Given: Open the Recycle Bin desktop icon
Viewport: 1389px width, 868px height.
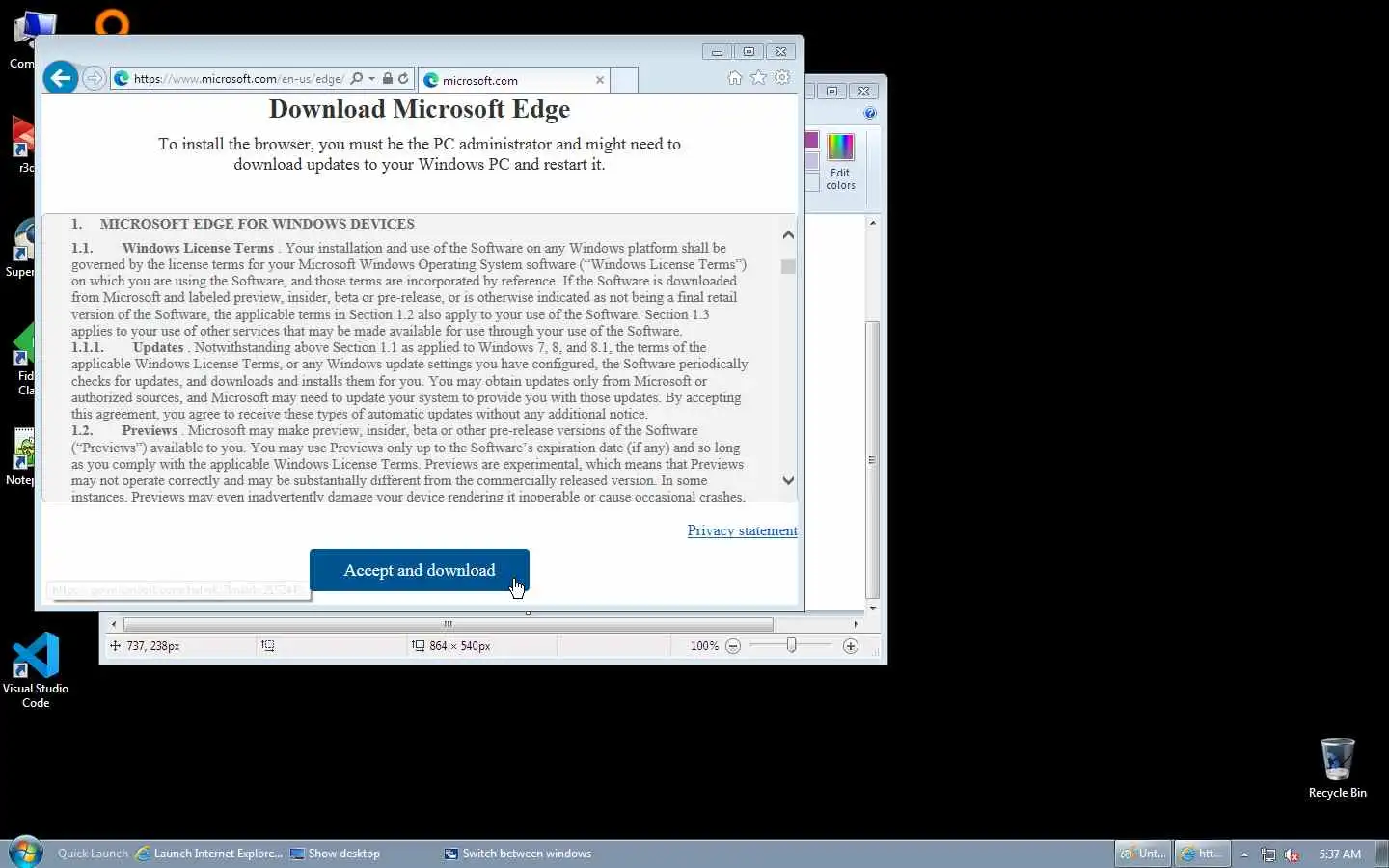Looking at the screenshot, I should (x=1337, y=769).
